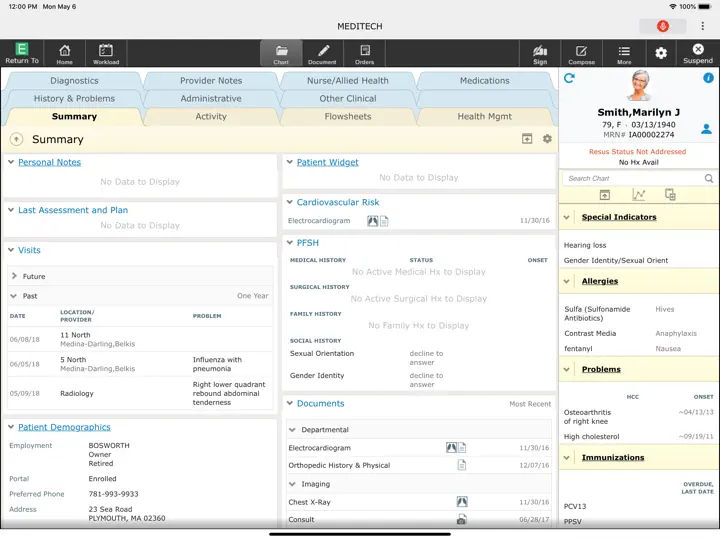Switch to Diagnostics tab
720x540 pixels.
(74, 80)
